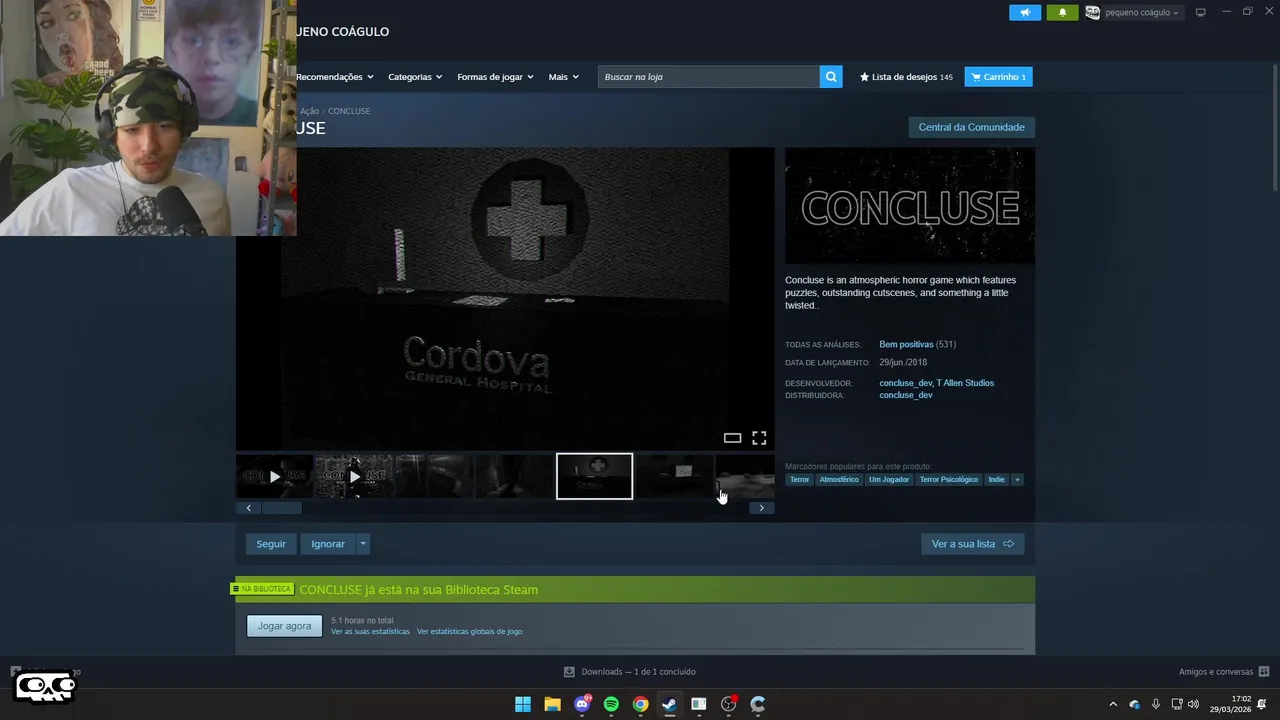This screenshot has height=720, width=1280.
Task: Open the CONCLUSE breadcrumb link
Action: (x=349, y=111)
